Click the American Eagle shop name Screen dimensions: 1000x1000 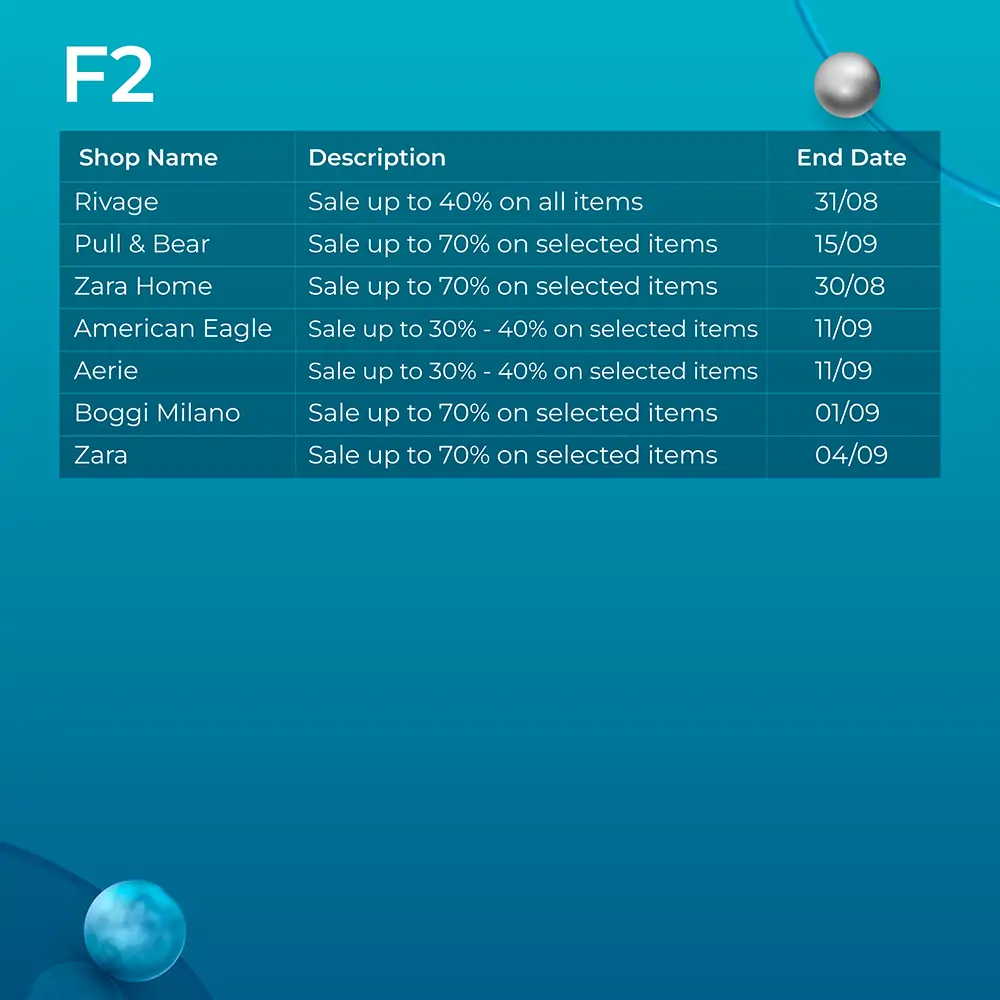[x=173, y=329]
